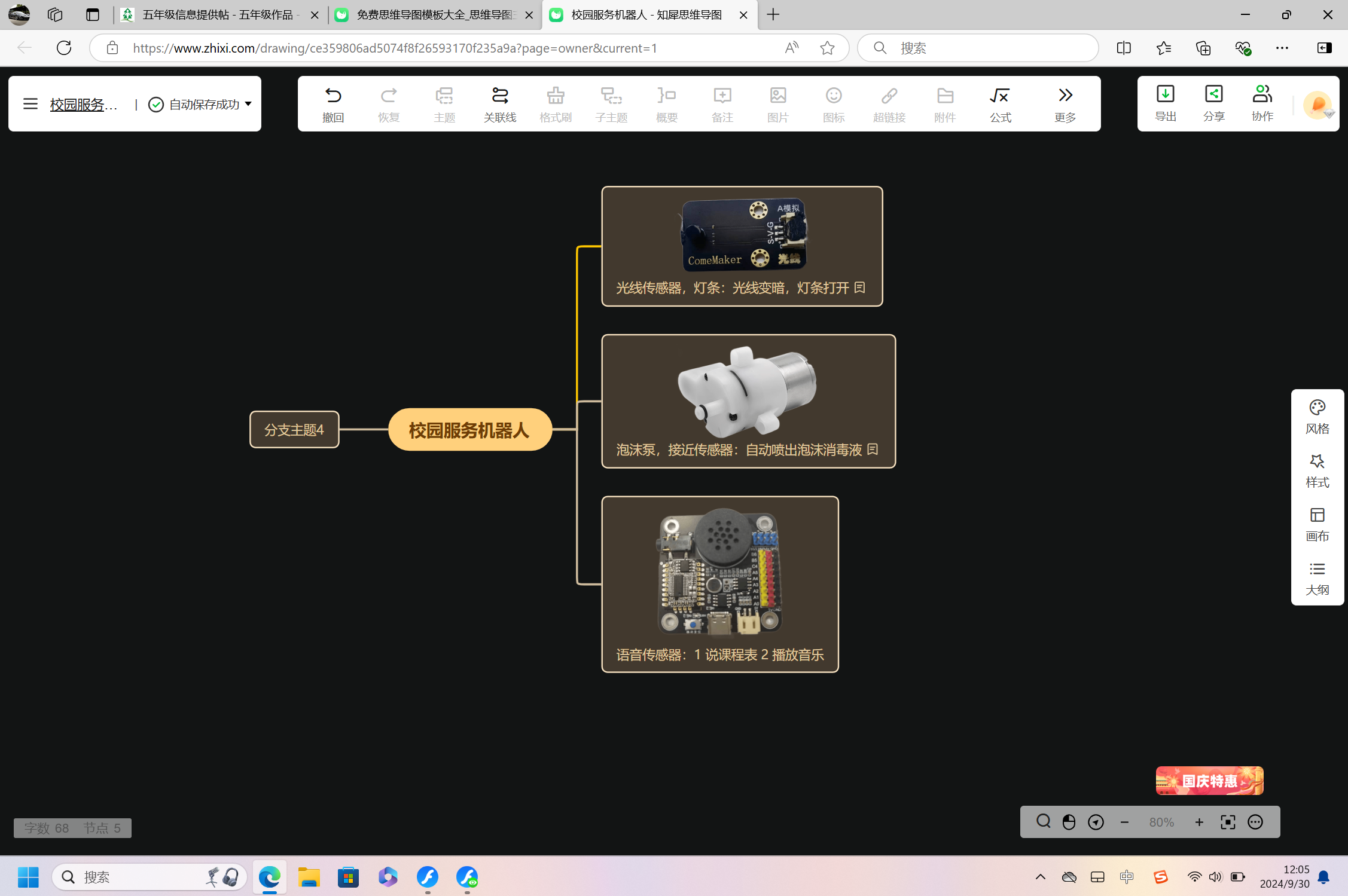Open note icon on 光线传感器 node
This screenshot has height=896, width=1348.
click(x=859, y=288)
